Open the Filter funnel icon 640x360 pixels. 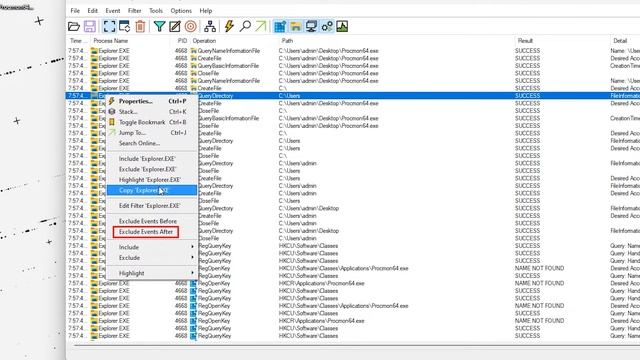tap(159, 27)
